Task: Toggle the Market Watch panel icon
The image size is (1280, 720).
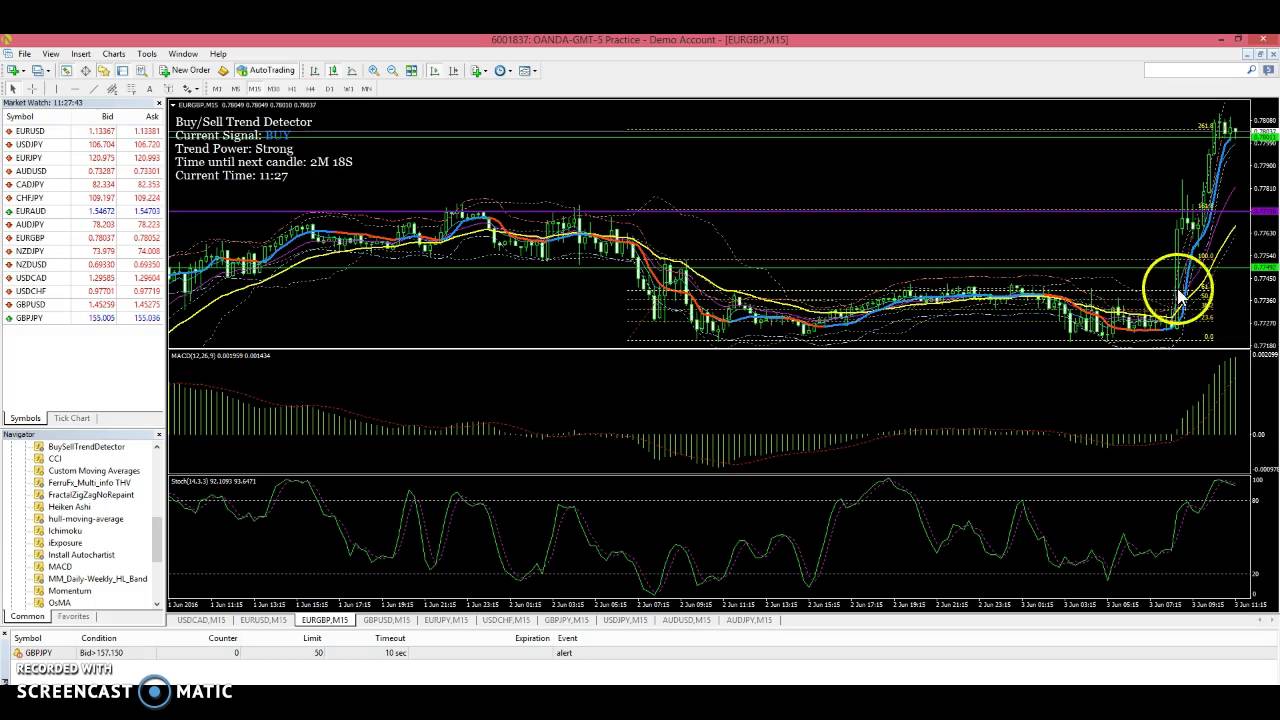Action: pos(66,71)
